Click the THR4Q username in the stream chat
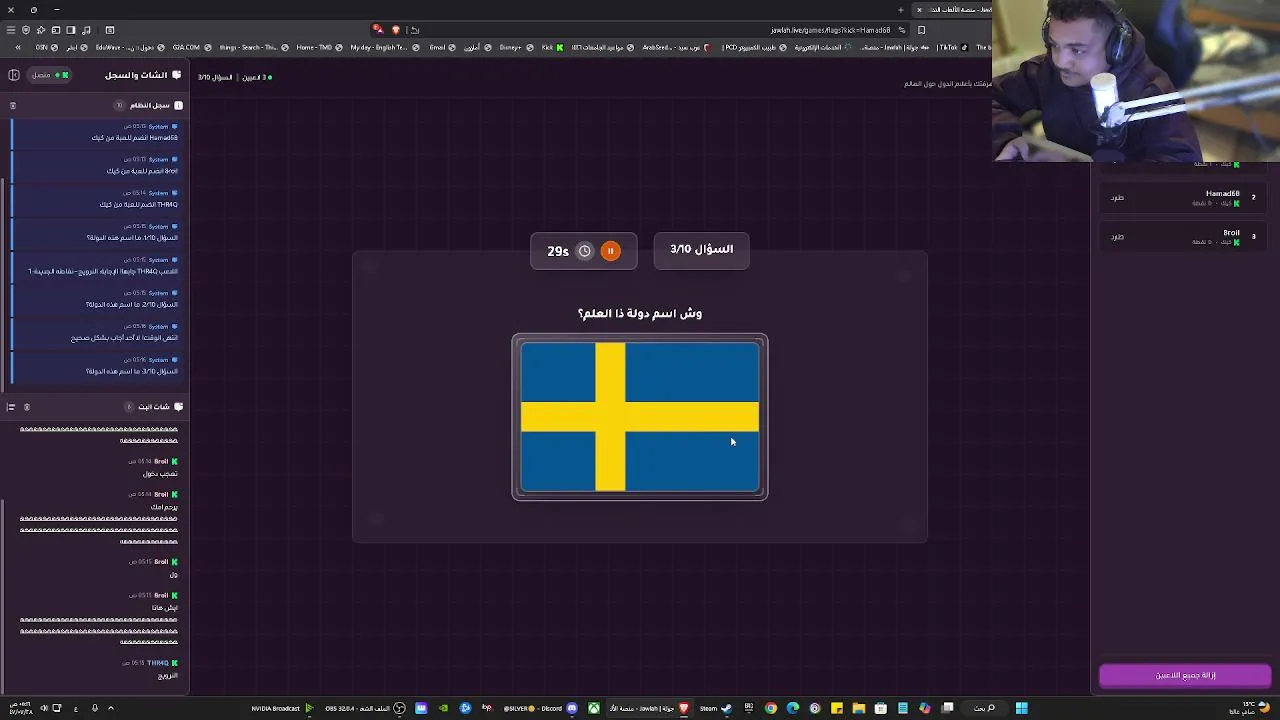This screenshot has width=1280, height=720. [x=158, y=663]
